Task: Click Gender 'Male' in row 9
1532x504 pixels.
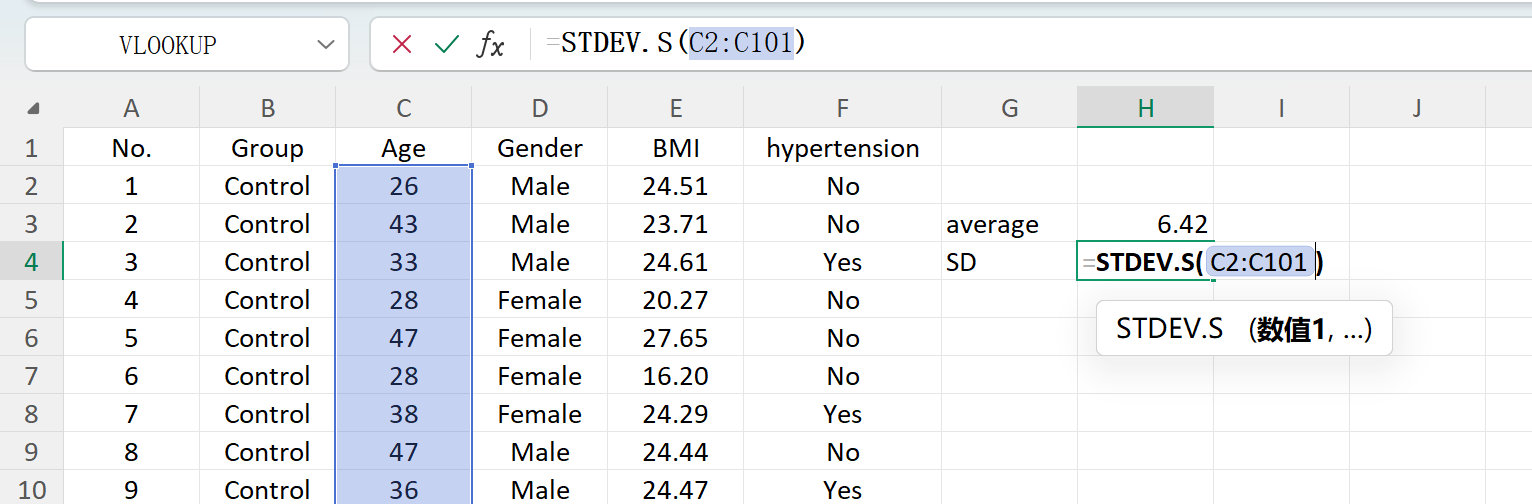Action: click(540, 452)
